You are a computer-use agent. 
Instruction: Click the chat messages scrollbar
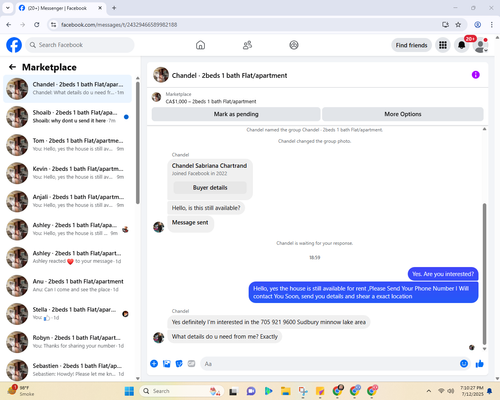point(484,273)
